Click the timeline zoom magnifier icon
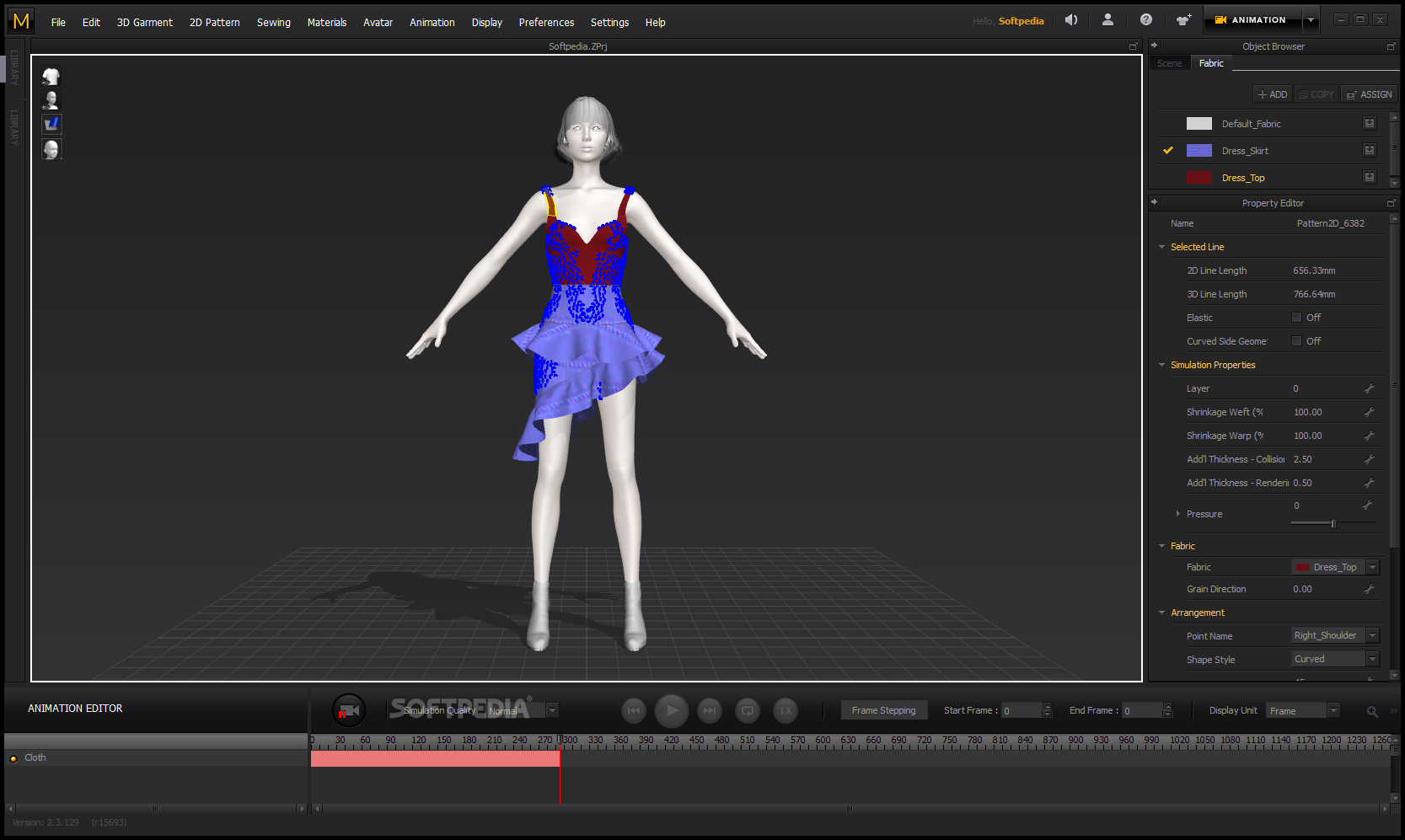 click(x=1372, y=711)
